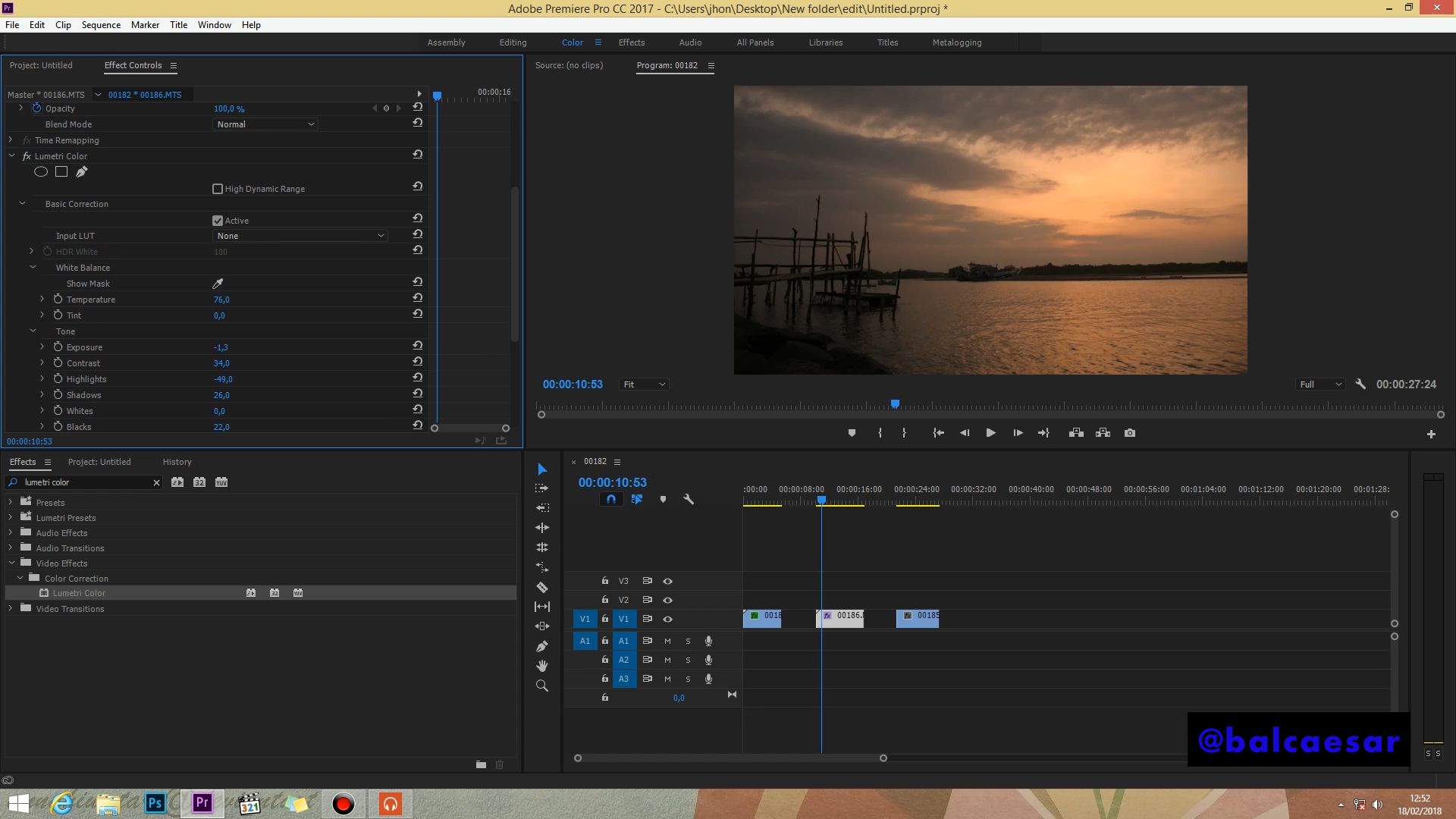Add marker in the timeline panel
This screenshot has height=819, width=1456.
click(663, 500)
